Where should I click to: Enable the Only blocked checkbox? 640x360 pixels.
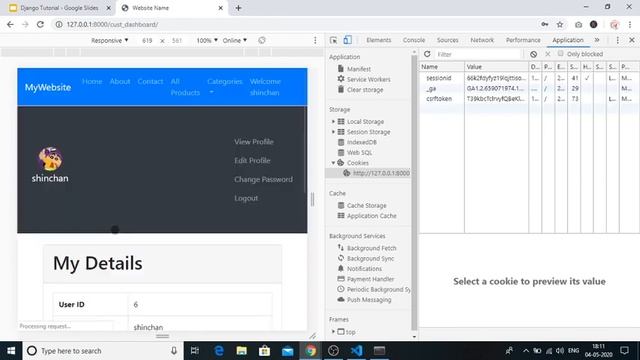coord(560,53)
